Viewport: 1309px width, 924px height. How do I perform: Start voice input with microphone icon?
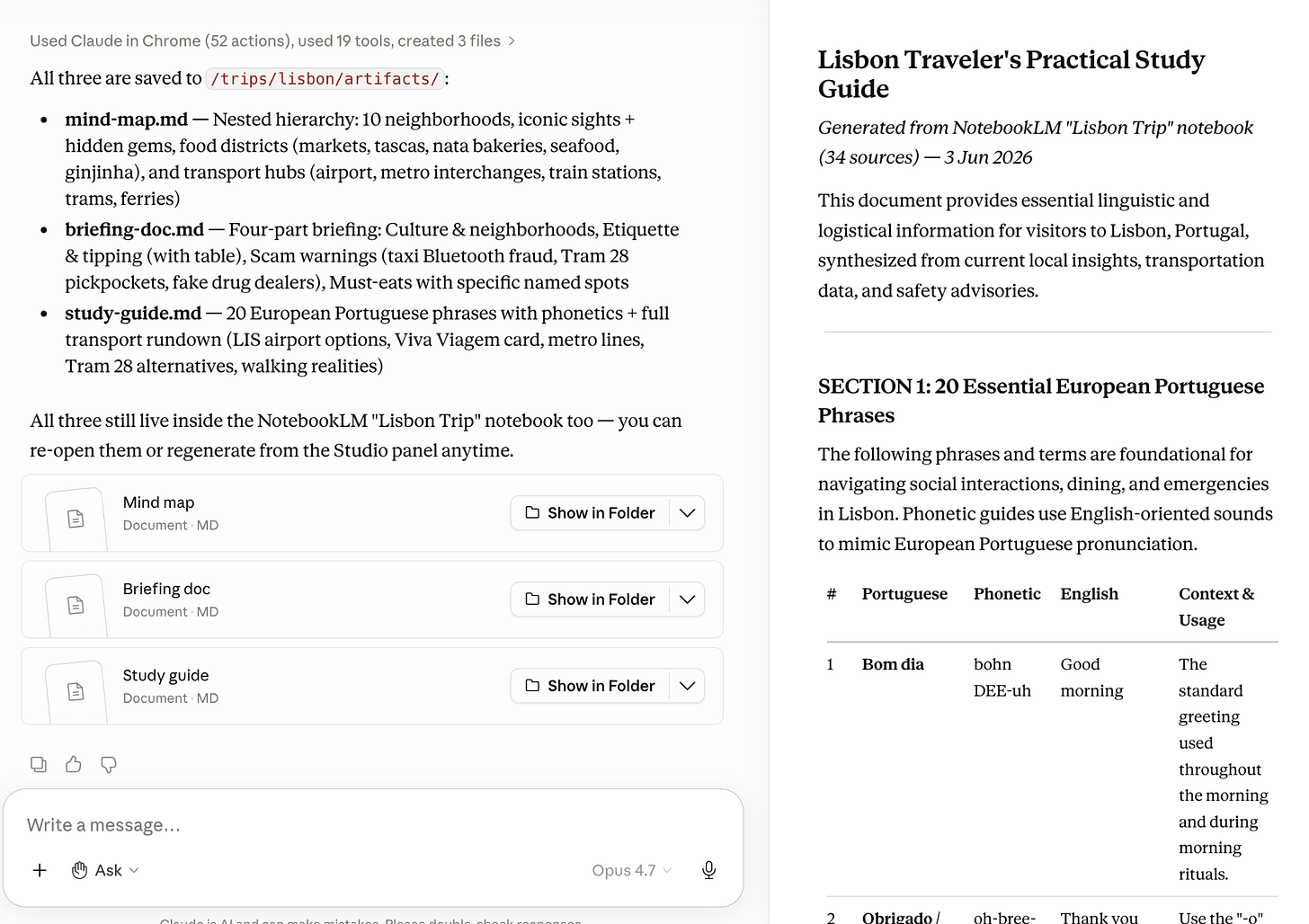click(x=708, y=870)
